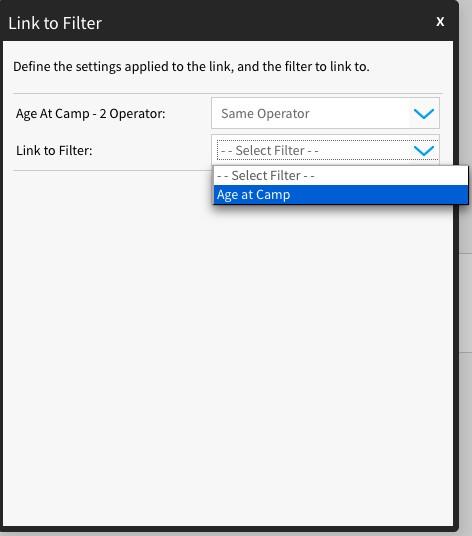Select the highlighted blue dropdown row
Viewport: 472px width, 536px height.
coord(341,195)
